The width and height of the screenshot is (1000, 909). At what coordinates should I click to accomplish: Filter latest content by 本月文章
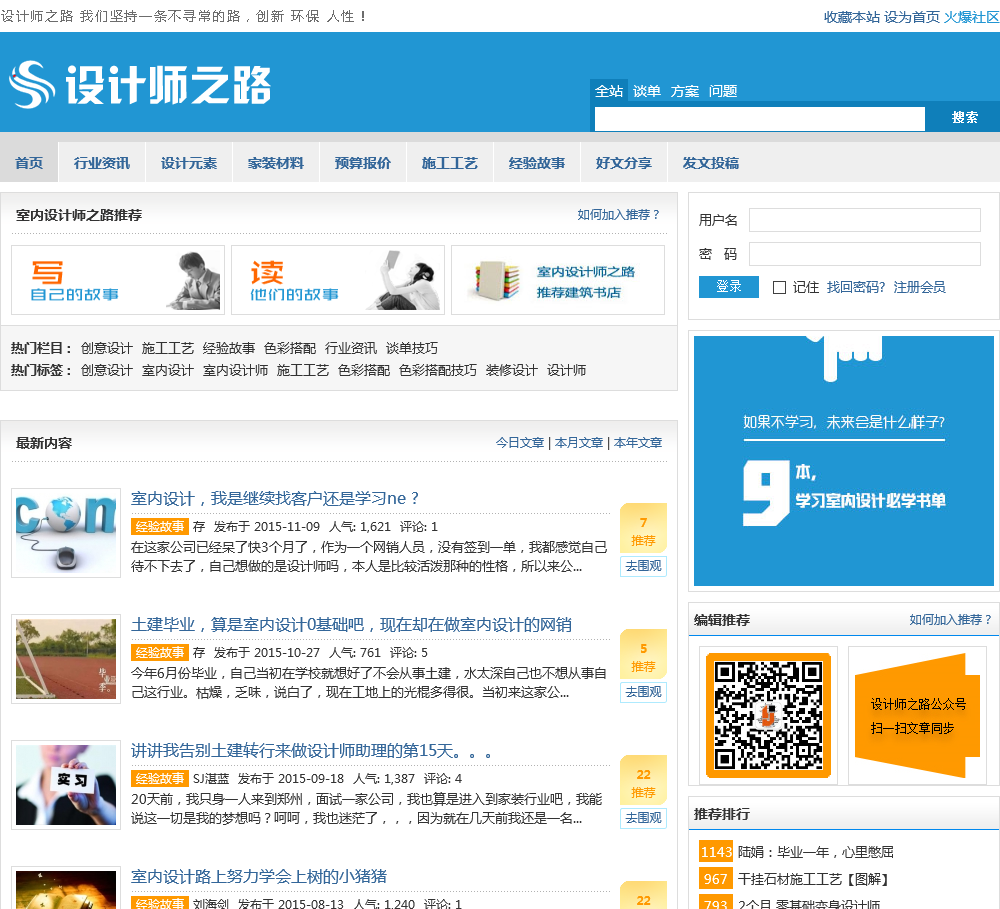click(x=579, y=443)
